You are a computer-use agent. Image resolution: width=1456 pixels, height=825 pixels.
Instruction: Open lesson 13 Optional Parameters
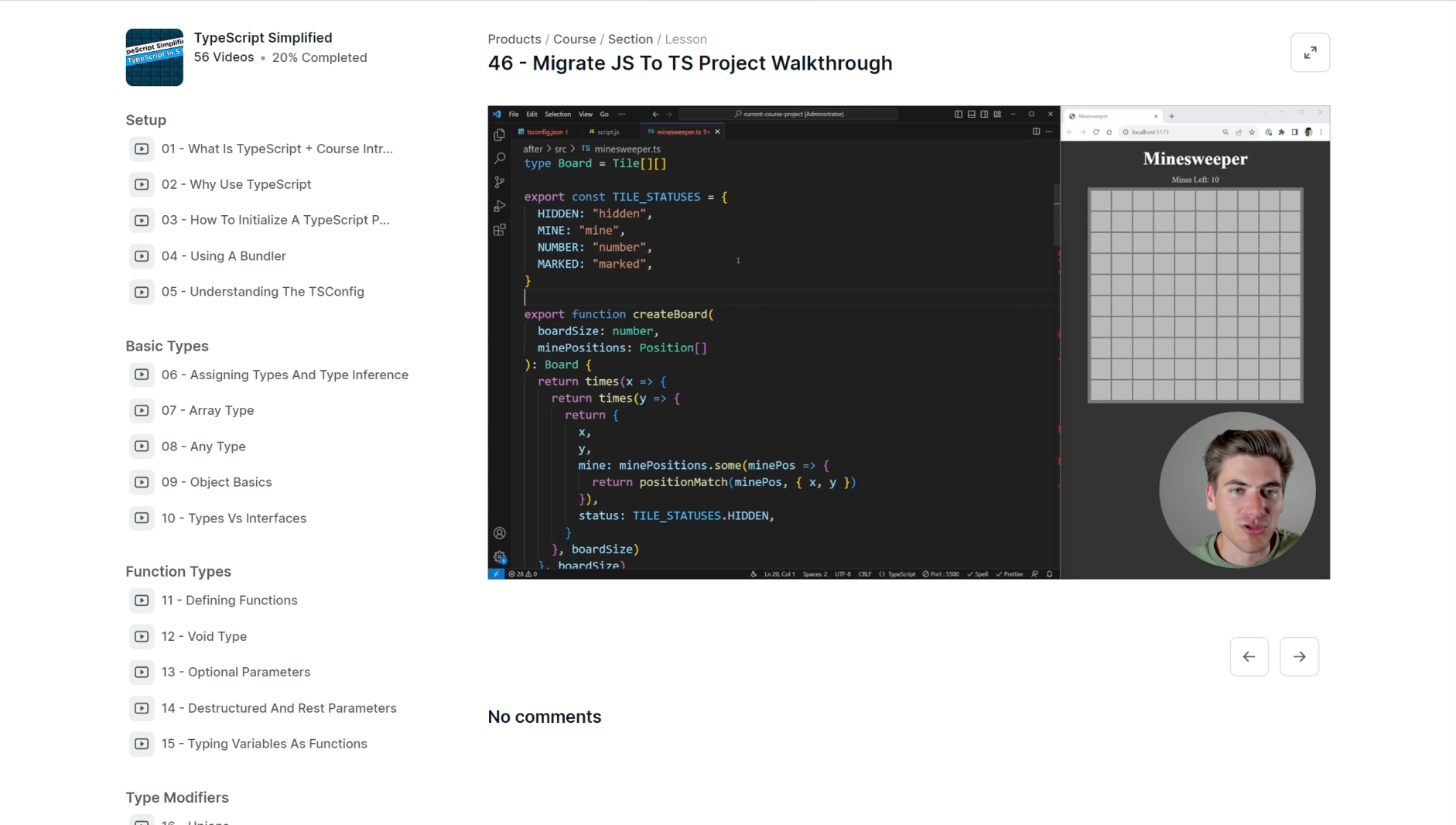[235, 672]
